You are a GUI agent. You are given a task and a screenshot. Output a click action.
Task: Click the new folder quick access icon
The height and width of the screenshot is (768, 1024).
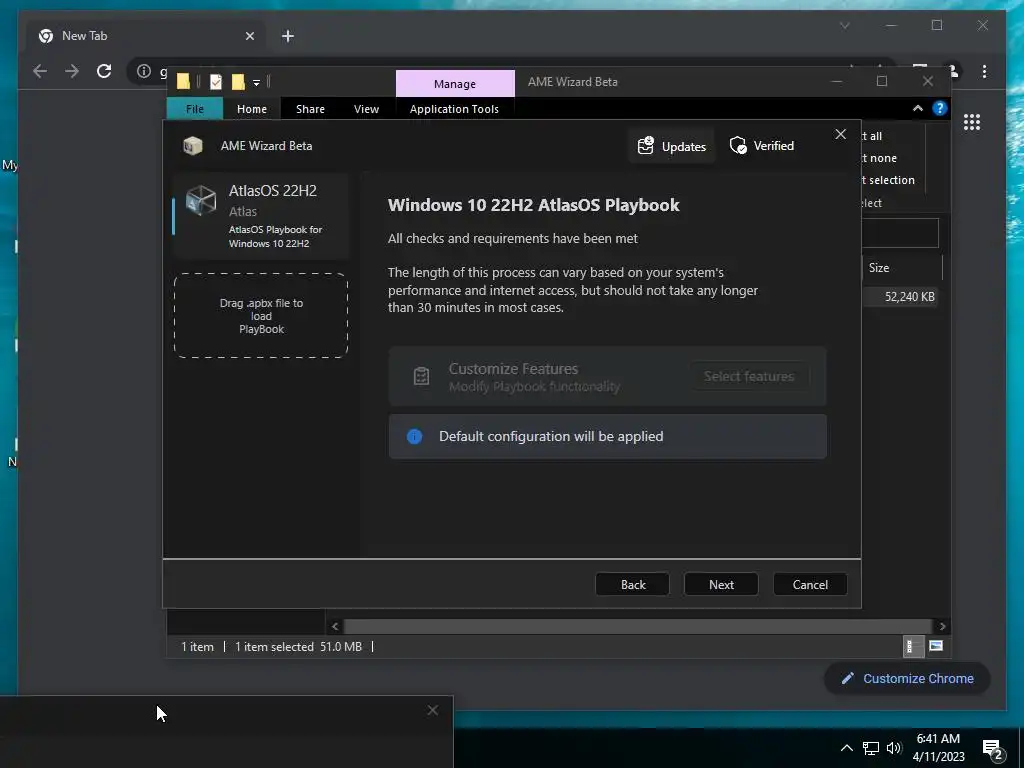click(x=238, y=82)
